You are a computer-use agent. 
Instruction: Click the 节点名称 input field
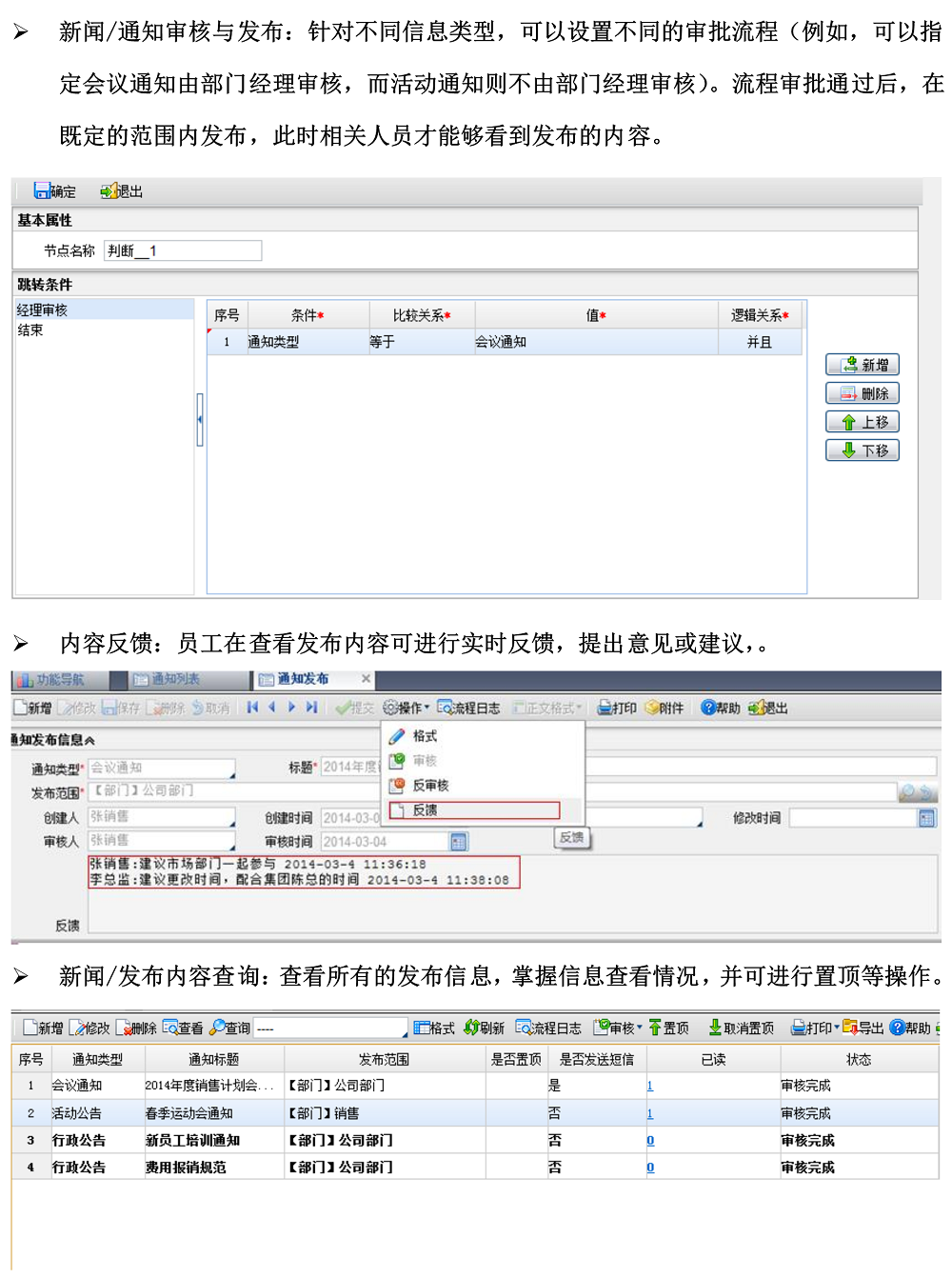tap(183, 250)
